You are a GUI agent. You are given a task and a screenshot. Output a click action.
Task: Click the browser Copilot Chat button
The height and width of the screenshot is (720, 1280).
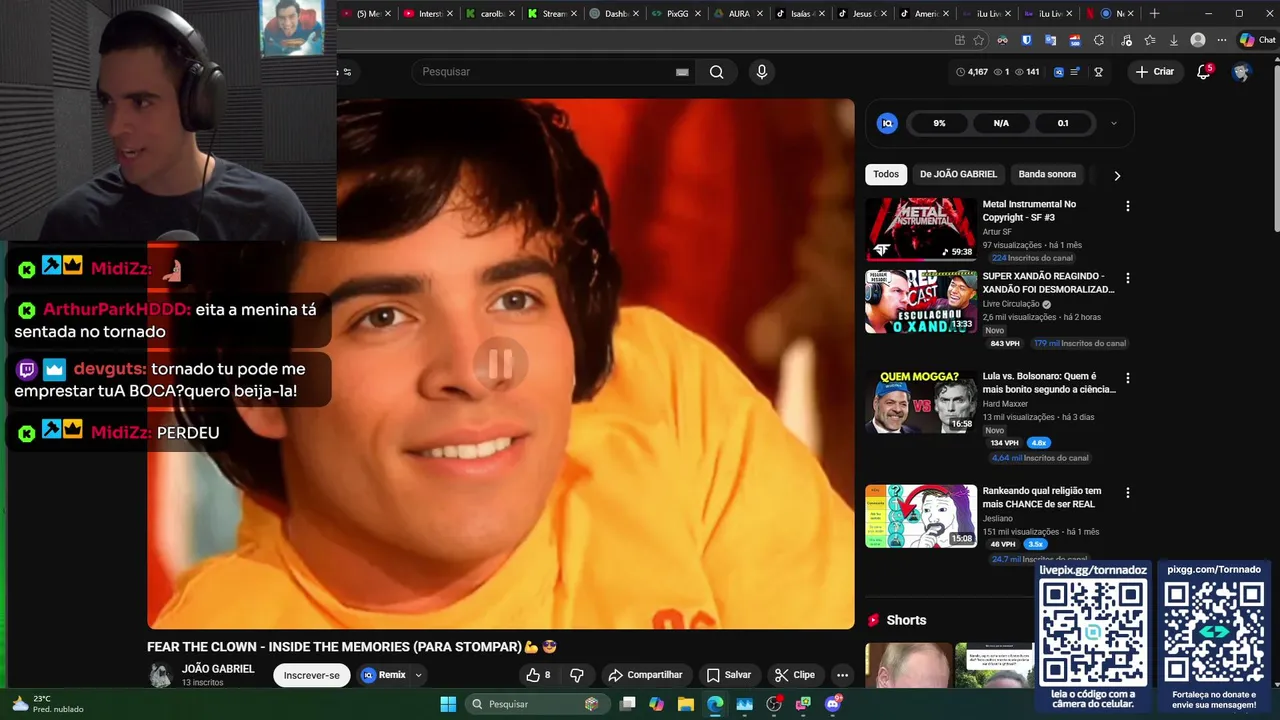coord(1258,40)
